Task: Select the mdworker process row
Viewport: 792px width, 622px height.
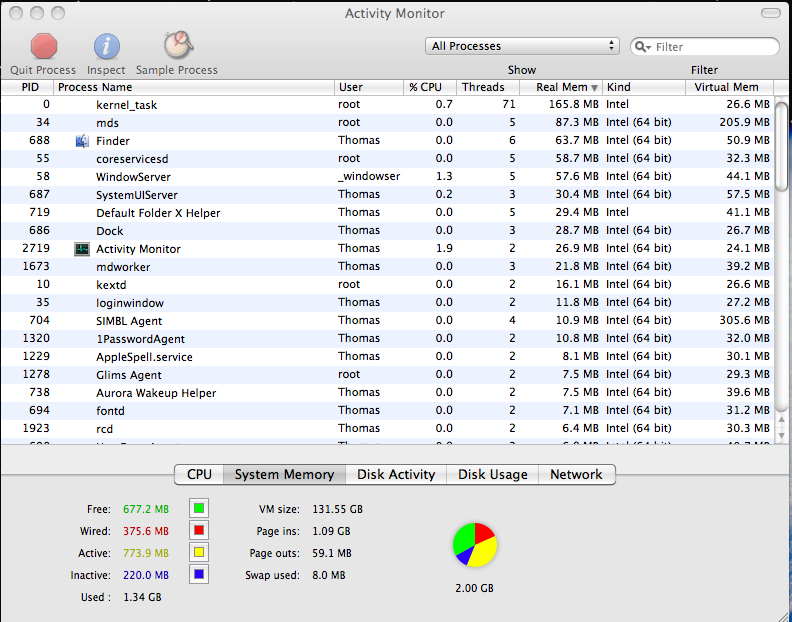Action: 387,267
